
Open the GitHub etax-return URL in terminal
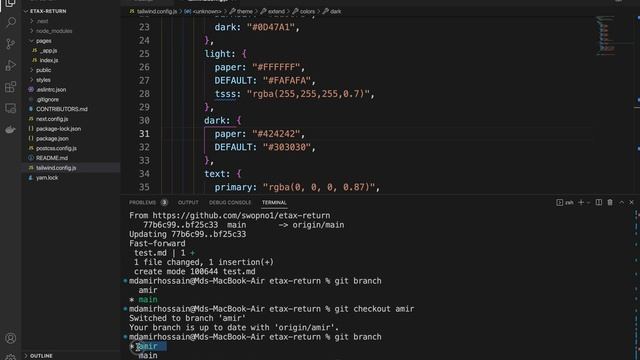coord(241,216)
